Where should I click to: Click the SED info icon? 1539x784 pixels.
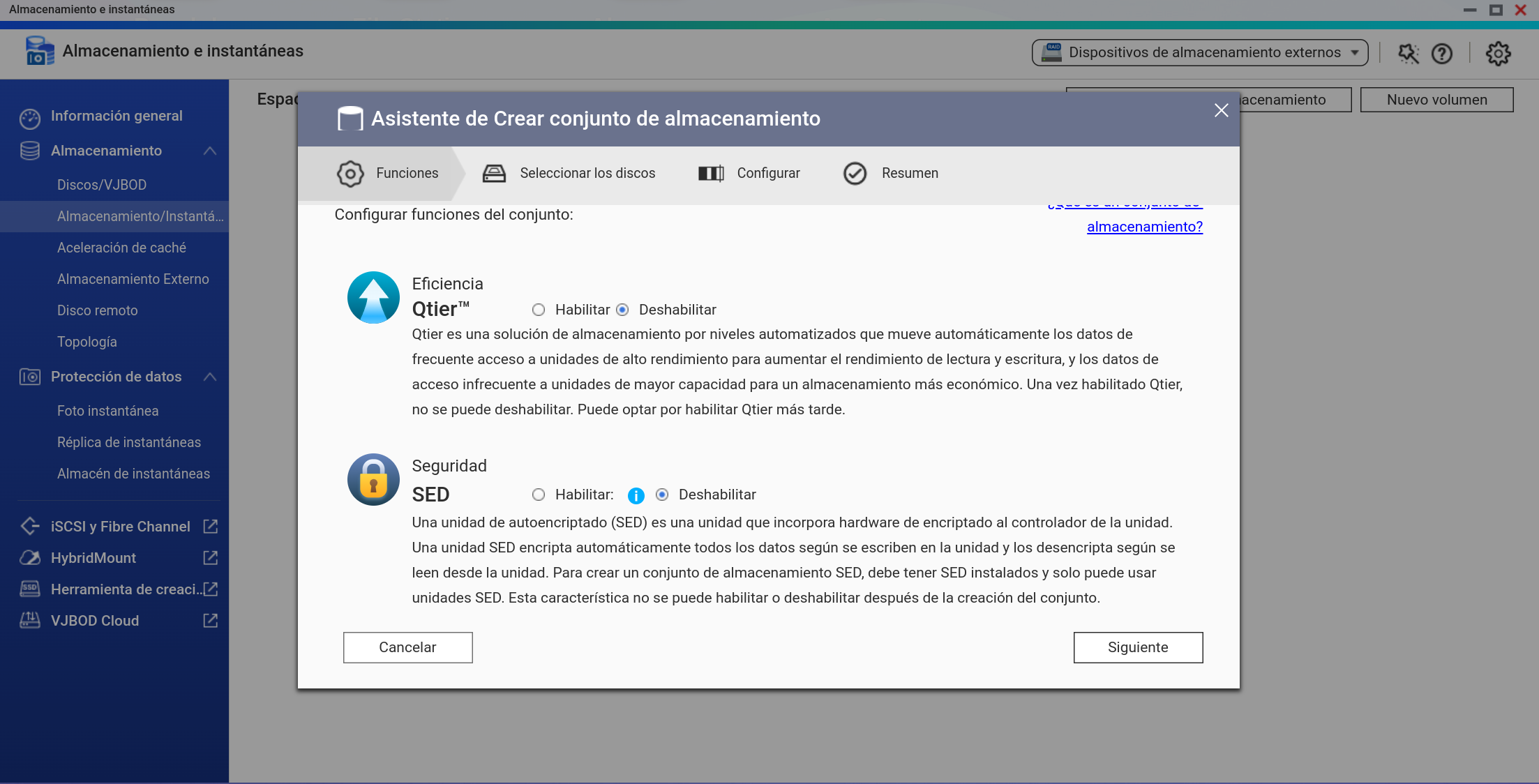[x=636, y=495]
